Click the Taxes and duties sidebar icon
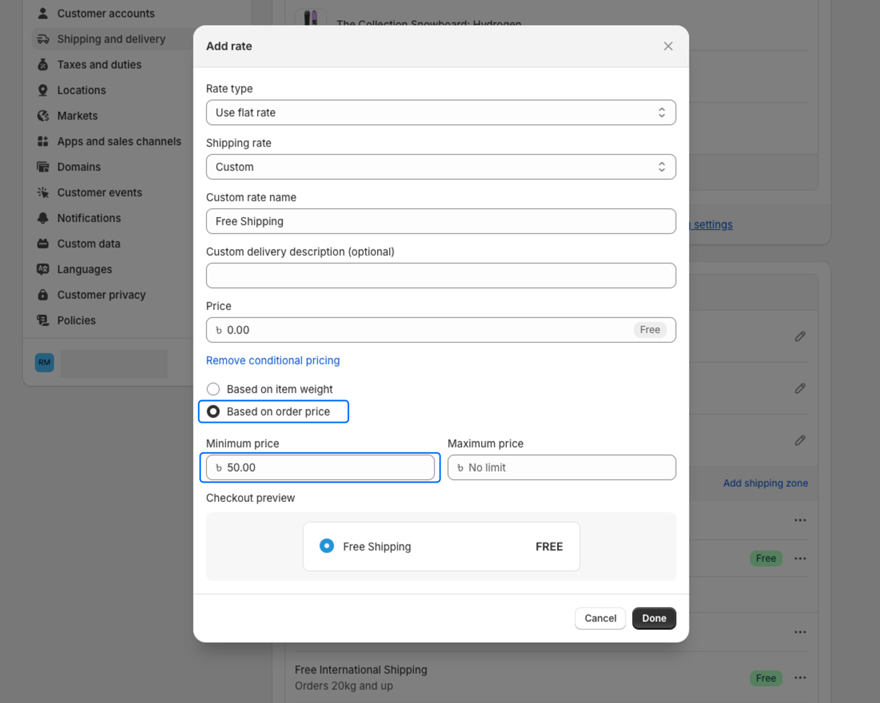The image size is (880, 703). pyautogui.click(x=43, y=65)
